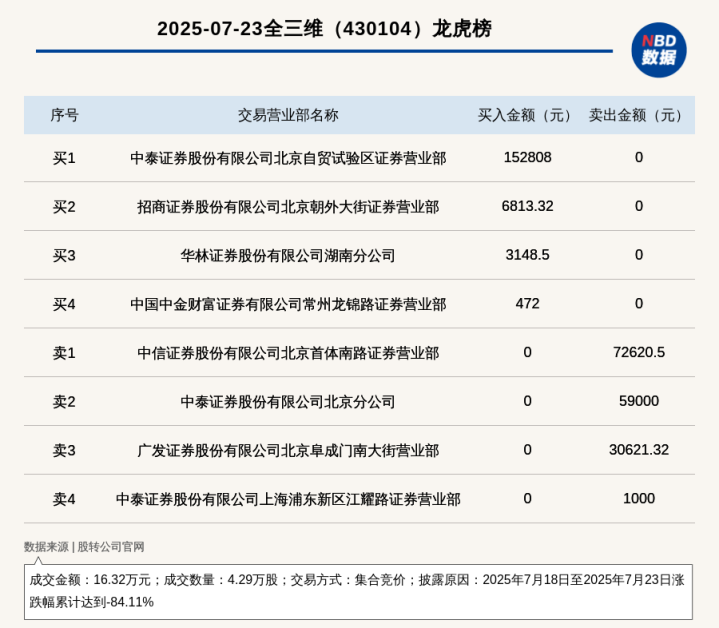Click the NBD数据 logo badge
The image size is (719, 628).
pyautogui.click(x=659, y=50)
